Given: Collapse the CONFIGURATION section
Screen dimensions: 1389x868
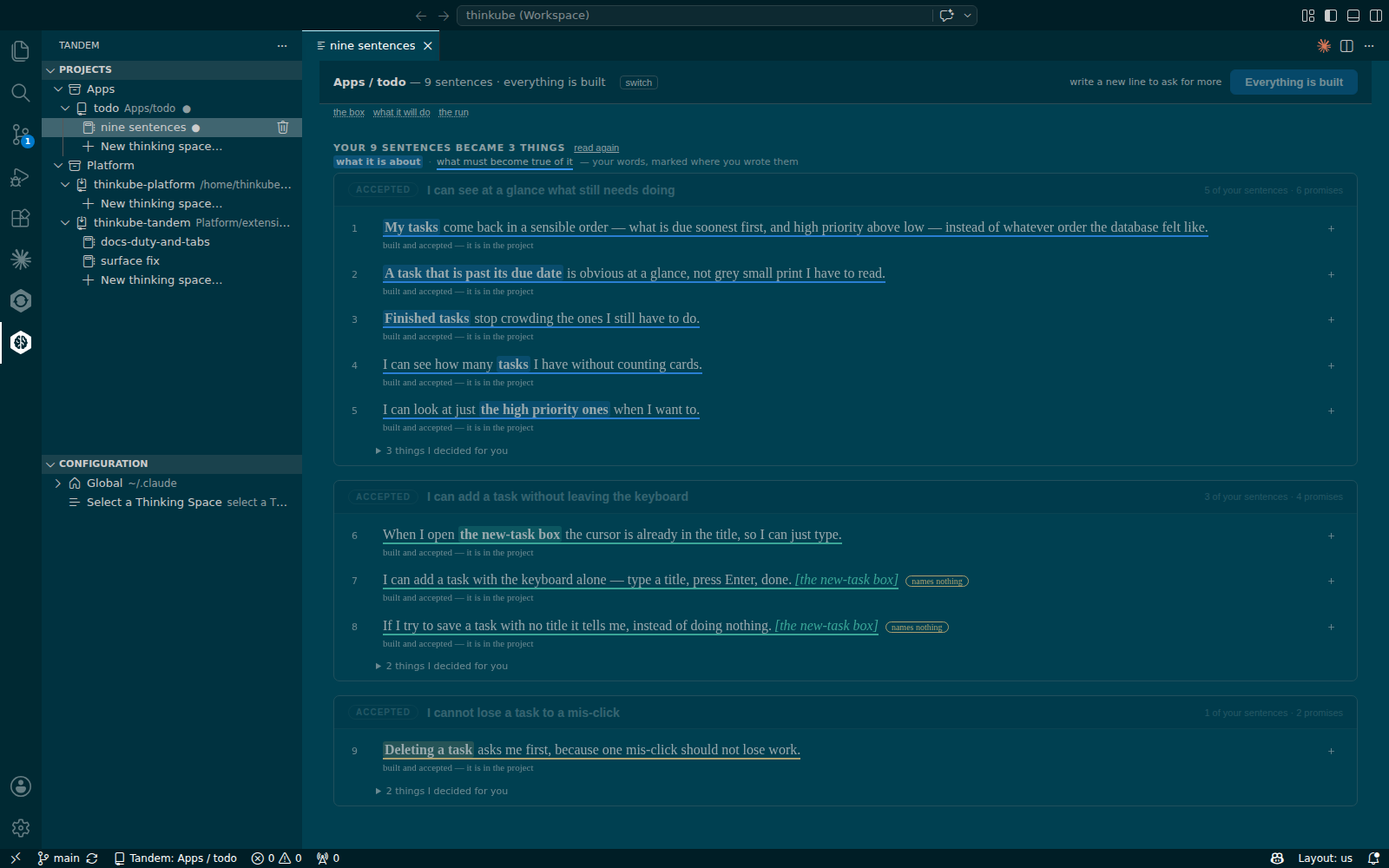Looking at the screenshot, I should [50, 464].
